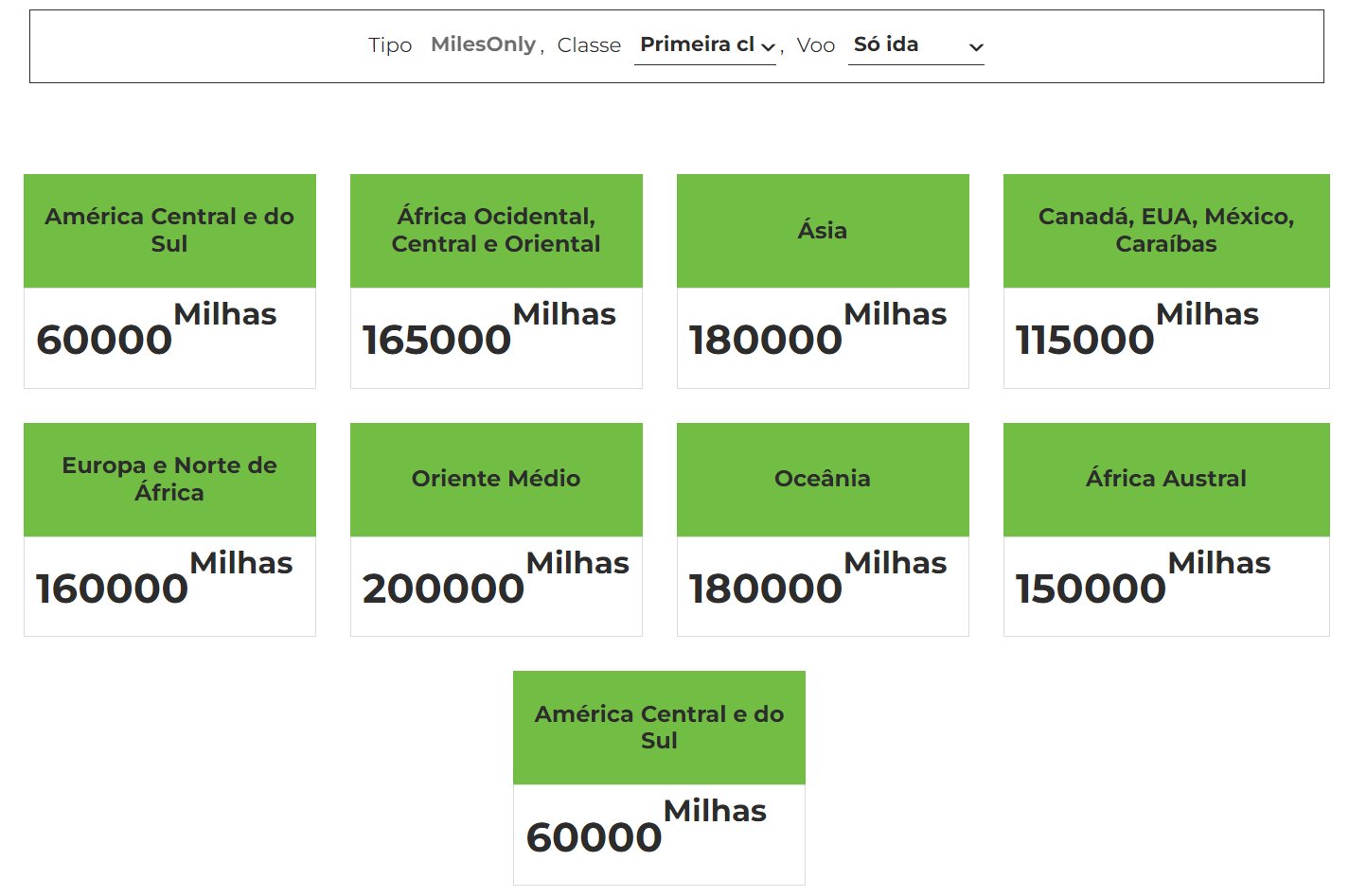1349x896 pixels.
Task: Open the Voo "Só ida" dropdown
Action: [x=914, y=45]
